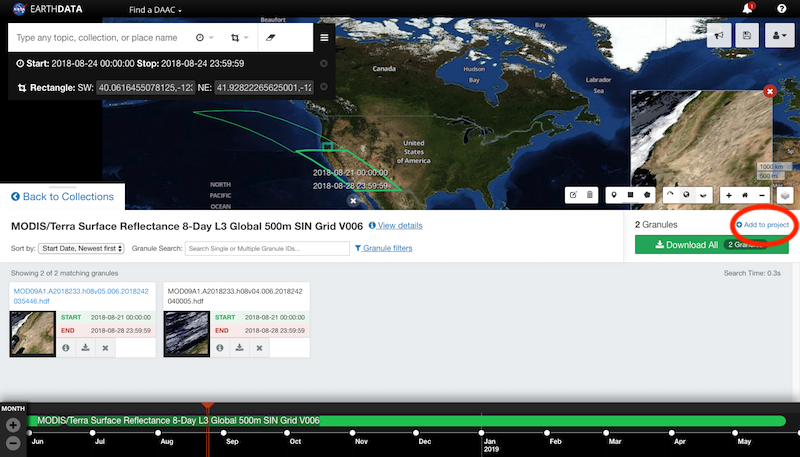Open the h08v05 granule file name link
The height and width of the screenshot is (457, 800).
81,296
